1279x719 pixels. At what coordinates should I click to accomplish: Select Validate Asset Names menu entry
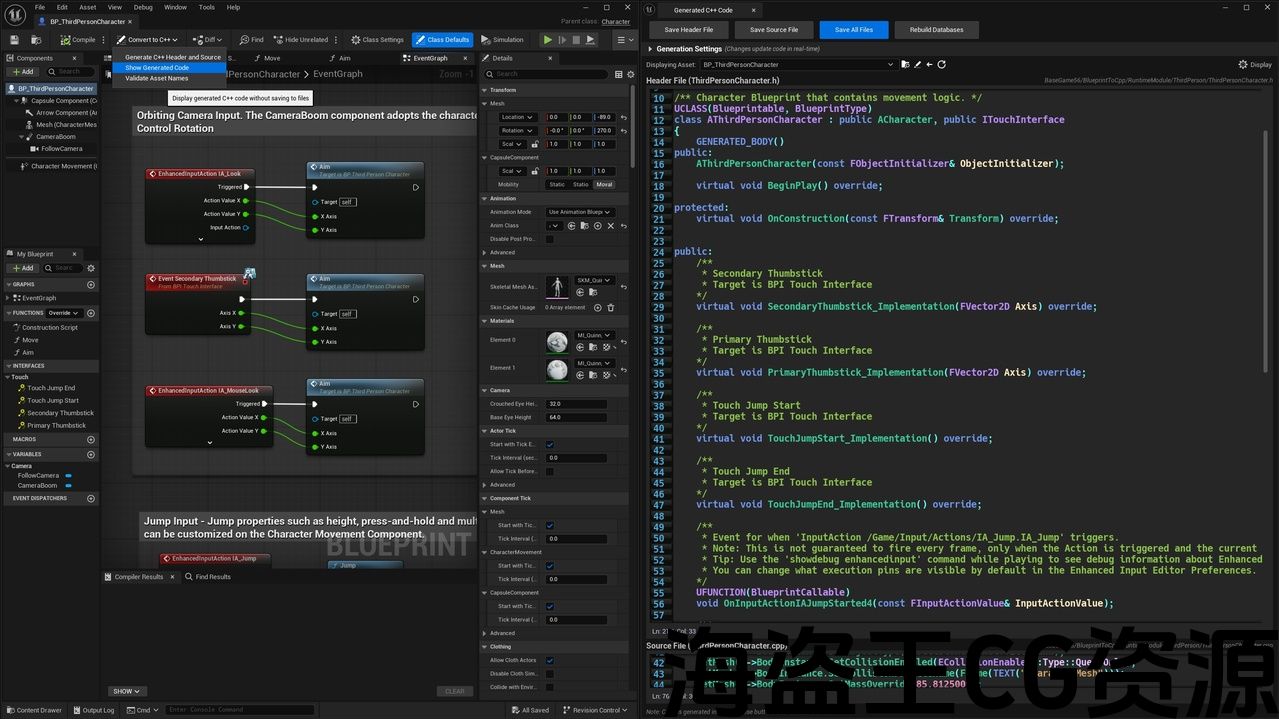click(x=157, y=78)
